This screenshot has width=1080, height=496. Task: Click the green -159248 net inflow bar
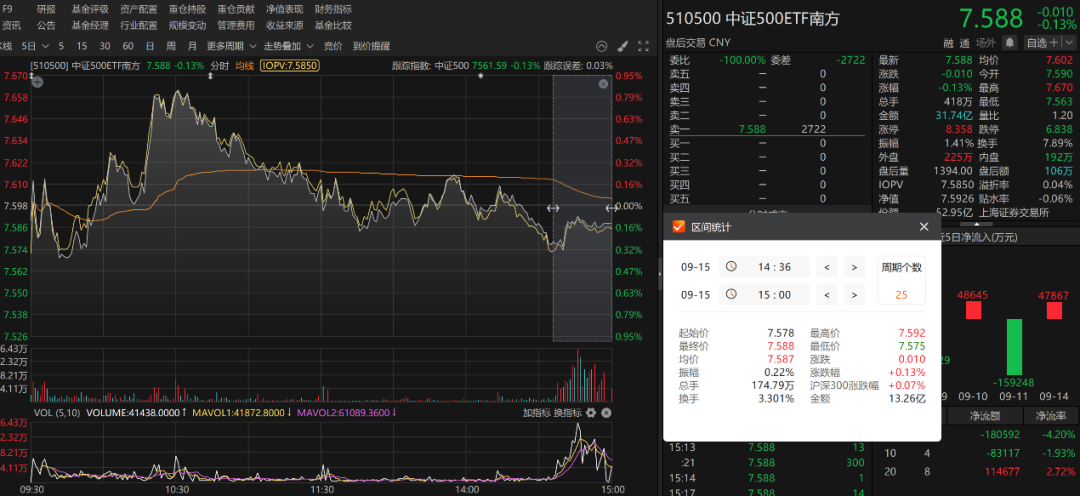(1014, 347)
